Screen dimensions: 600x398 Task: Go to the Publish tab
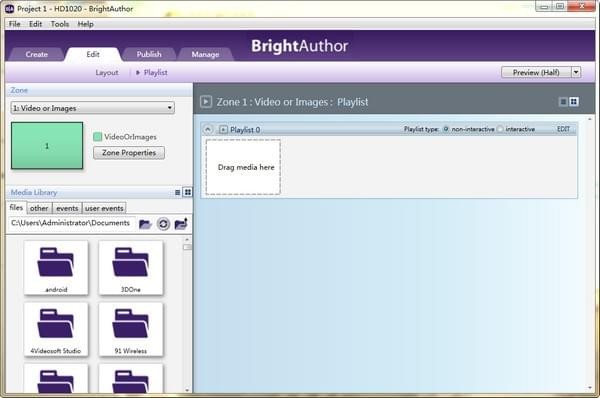[x=149, y=54]
